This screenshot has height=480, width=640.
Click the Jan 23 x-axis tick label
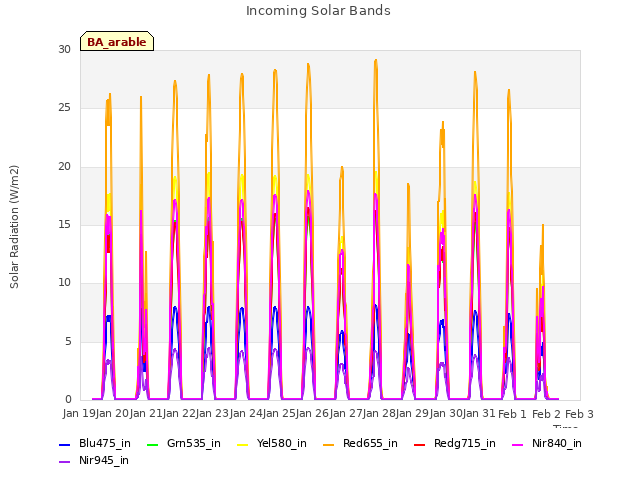click(212, 414)
